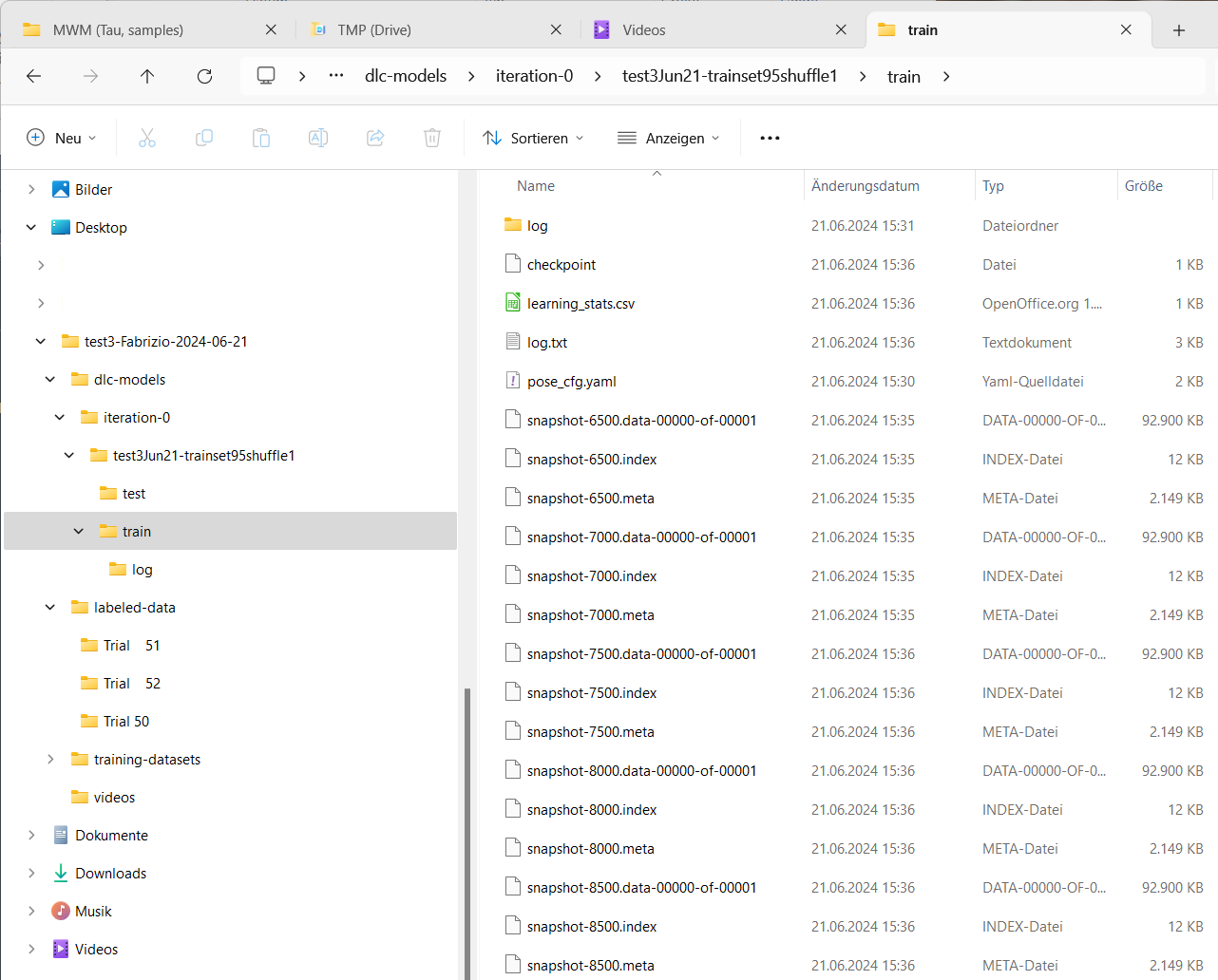Click the Downloads arrow icon in sidebar

click(x=61, y=873)
